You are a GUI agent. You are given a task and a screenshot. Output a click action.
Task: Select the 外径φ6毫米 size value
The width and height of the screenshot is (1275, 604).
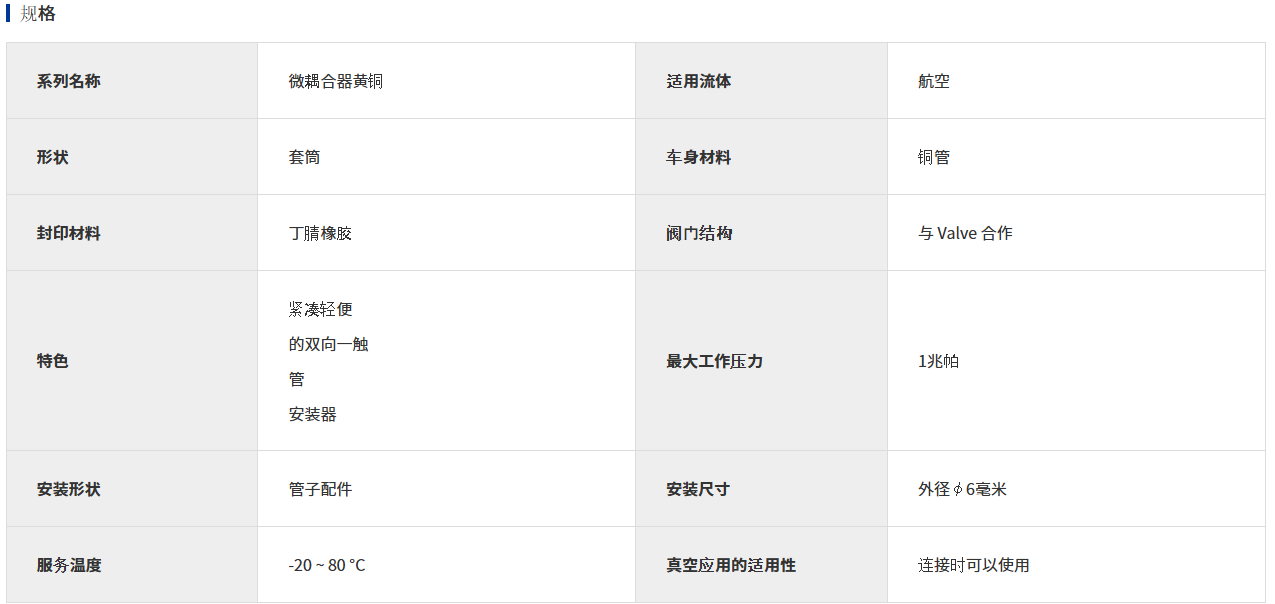[962, 489]
